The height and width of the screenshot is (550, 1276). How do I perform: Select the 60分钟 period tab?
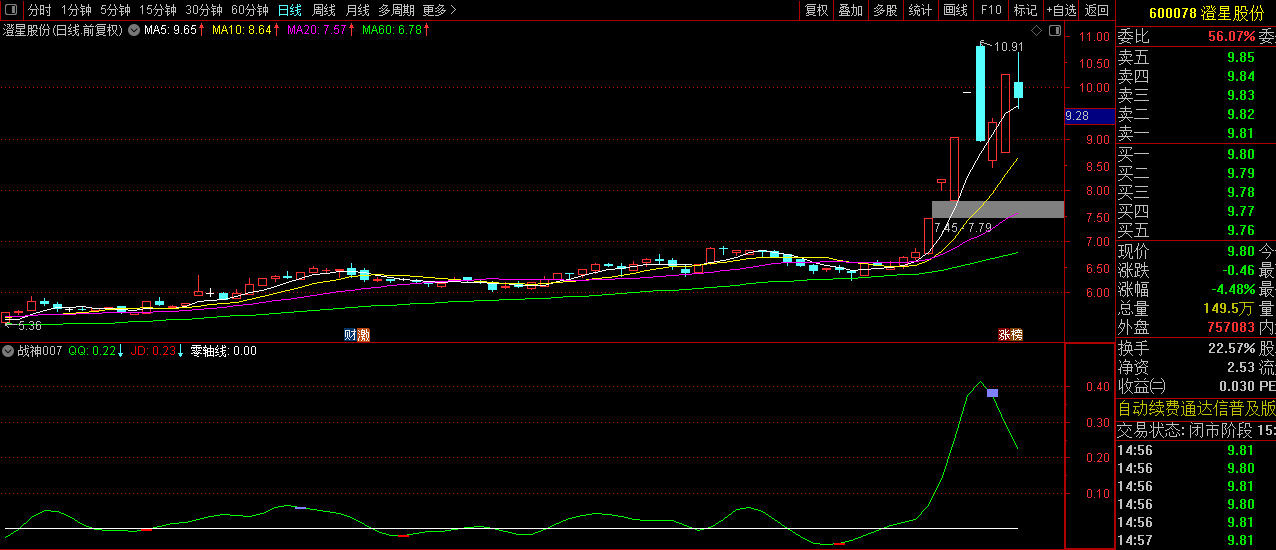click(249, 10)
